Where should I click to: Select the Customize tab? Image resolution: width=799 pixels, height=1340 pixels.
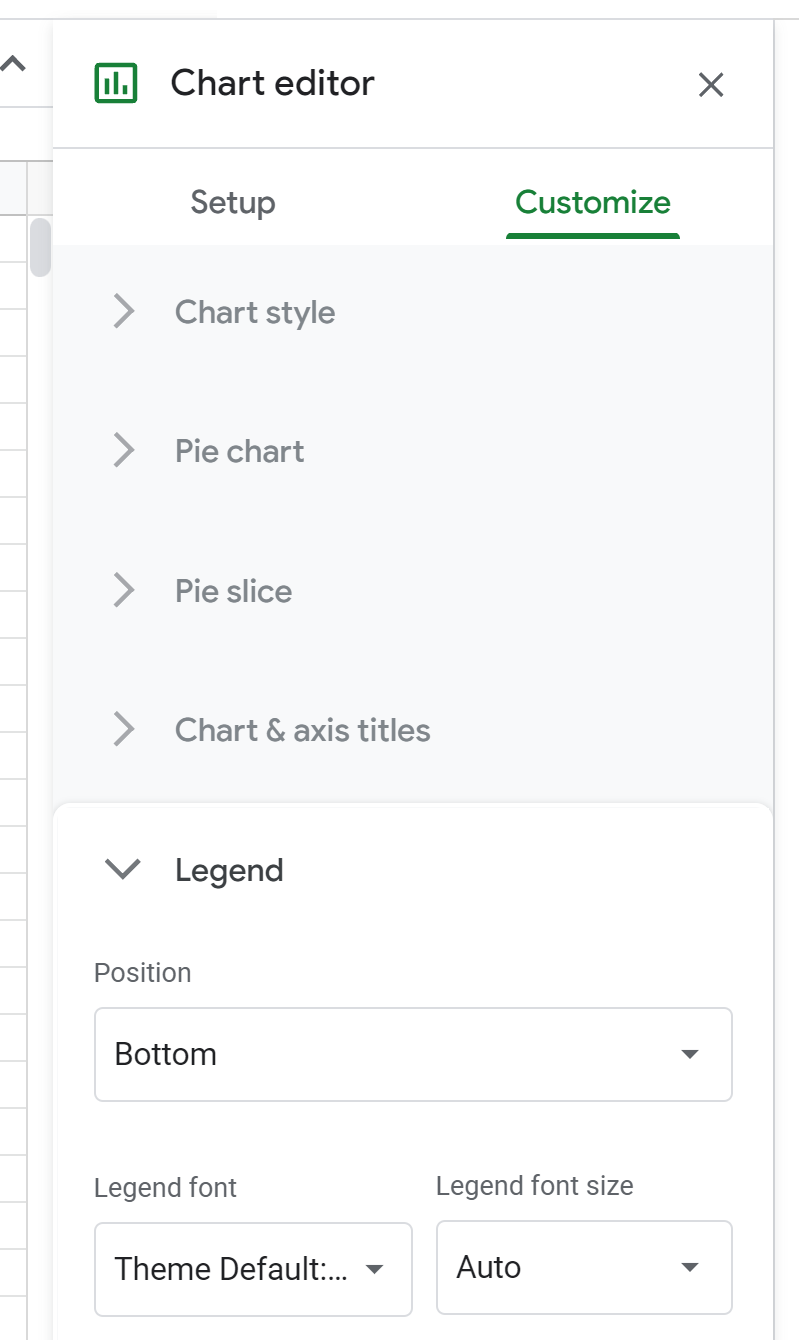coord(592,203)
